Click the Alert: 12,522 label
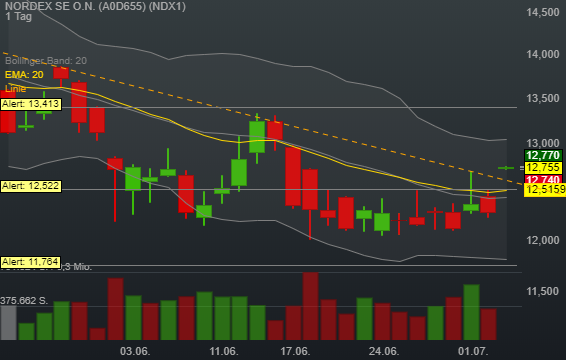The image size is (566, 360). click(31, 186)
